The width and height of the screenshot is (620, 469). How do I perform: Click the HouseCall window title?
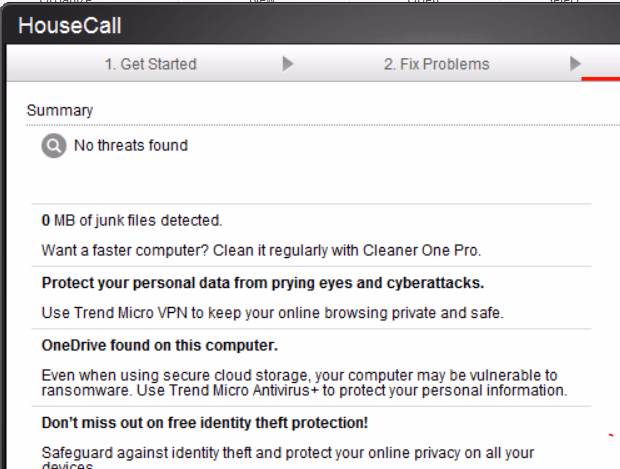click(x=69, y=26)
